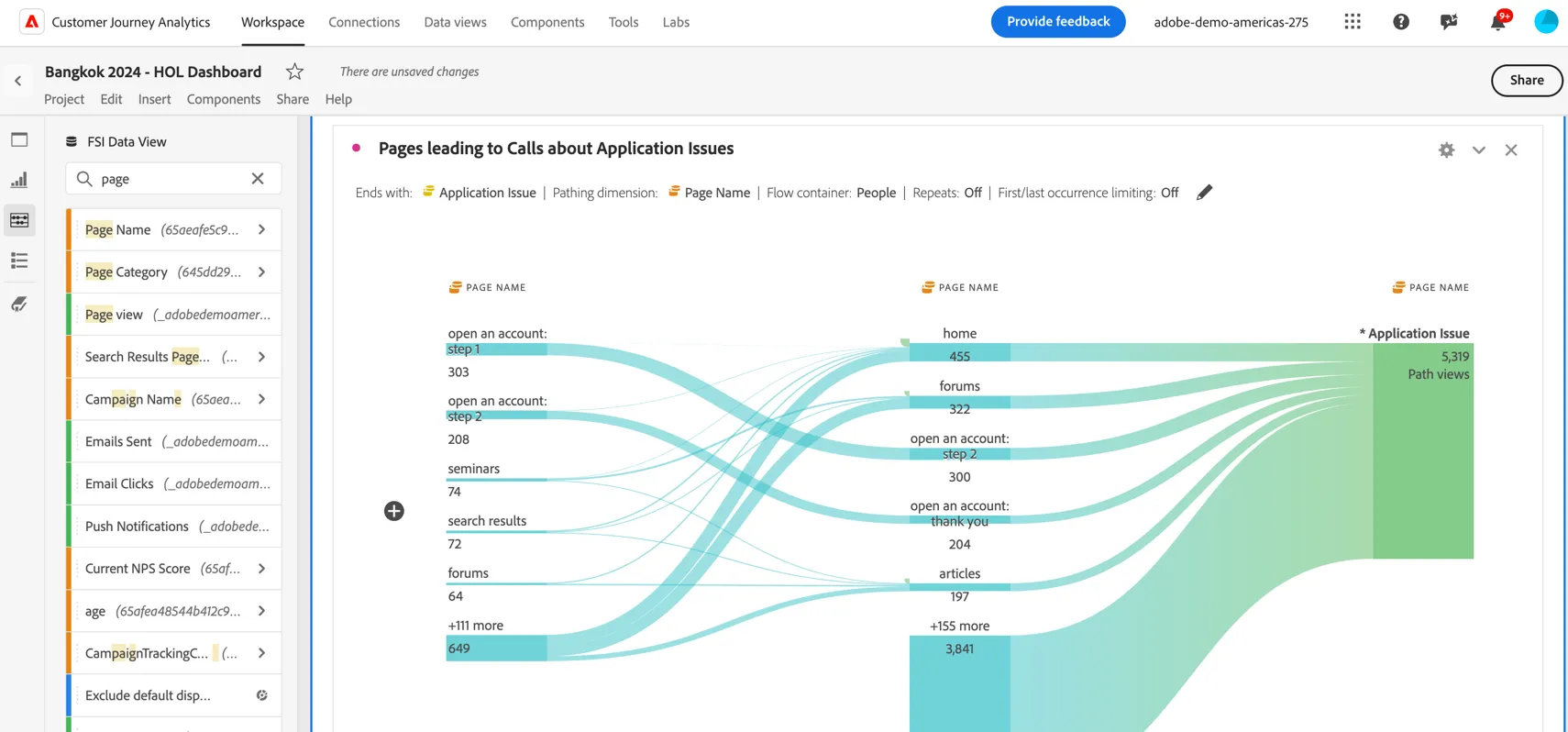Screen dimensions: 1568x732
Task: Switch to the Connections tab
Action: pos(364,22)
